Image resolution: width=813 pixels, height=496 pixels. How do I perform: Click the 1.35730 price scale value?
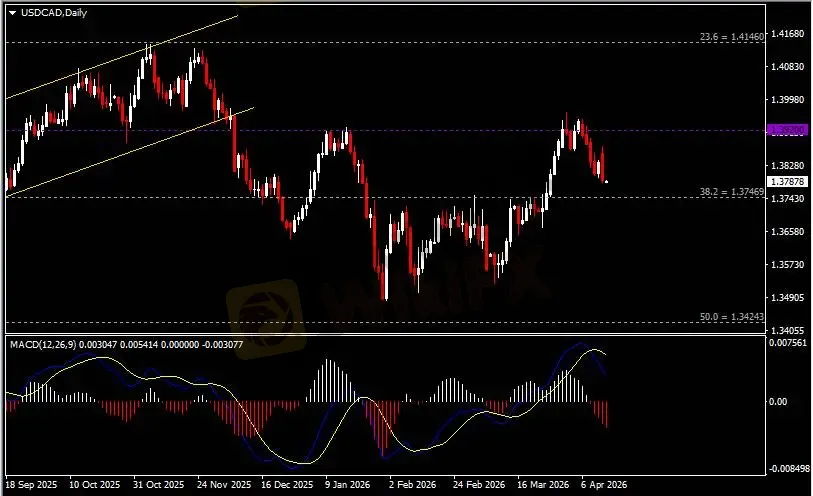tap(788, 264)
